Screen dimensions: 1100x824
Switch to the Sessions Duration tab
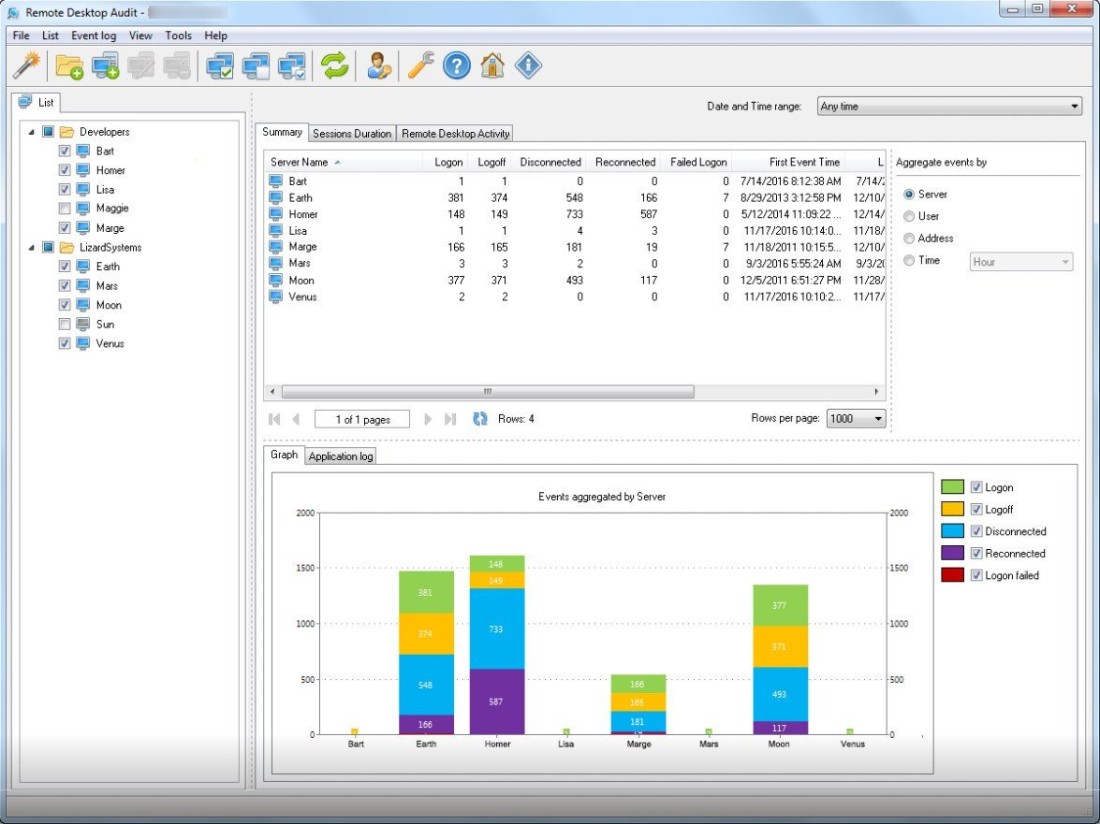(351, 134)
